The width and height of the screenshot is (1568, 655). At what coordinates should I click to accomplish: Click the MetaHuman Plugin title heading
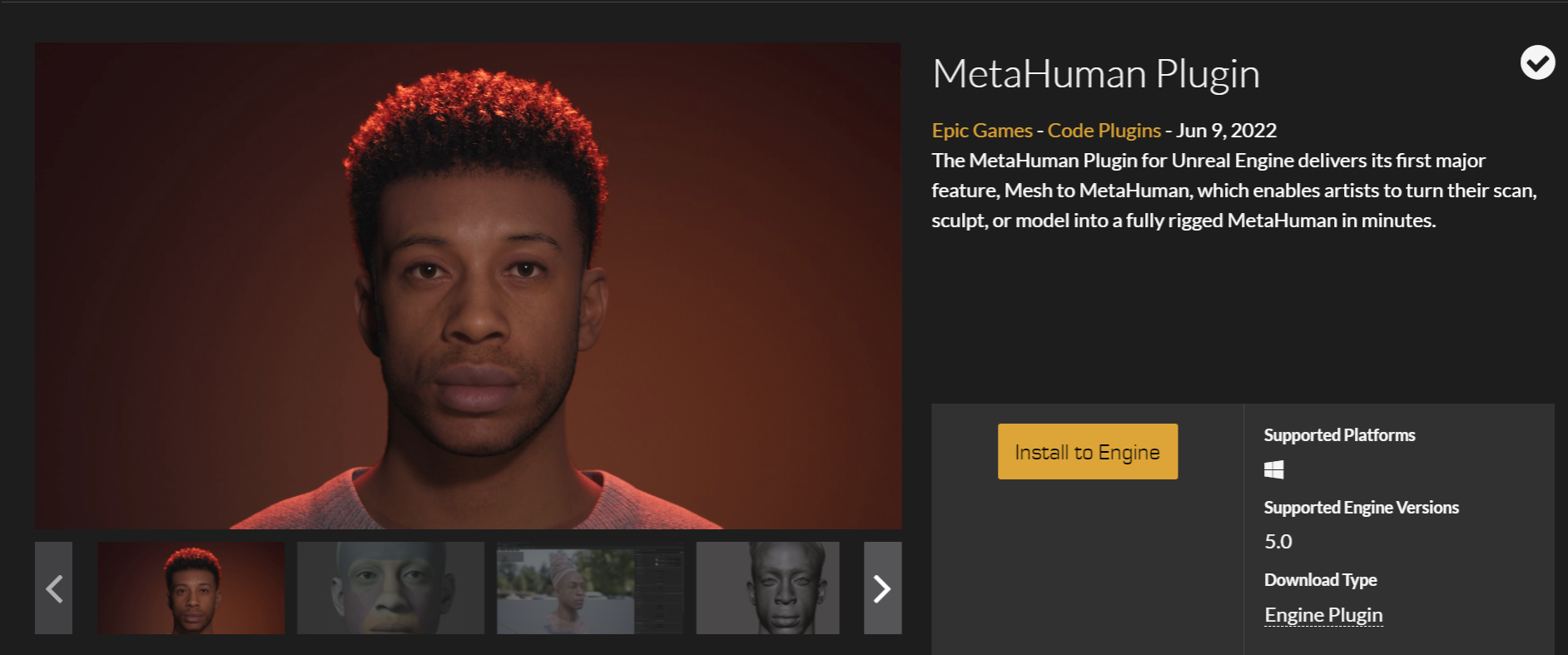click(1096, 74)
